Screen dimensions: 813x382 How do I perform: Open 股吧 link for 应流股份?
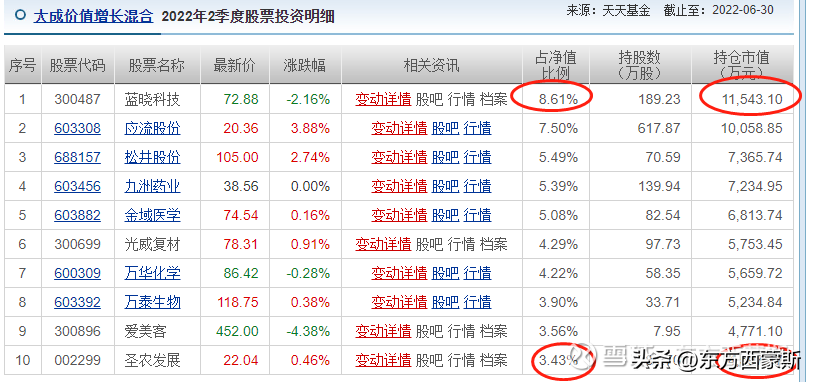click(x=445, y=128)
